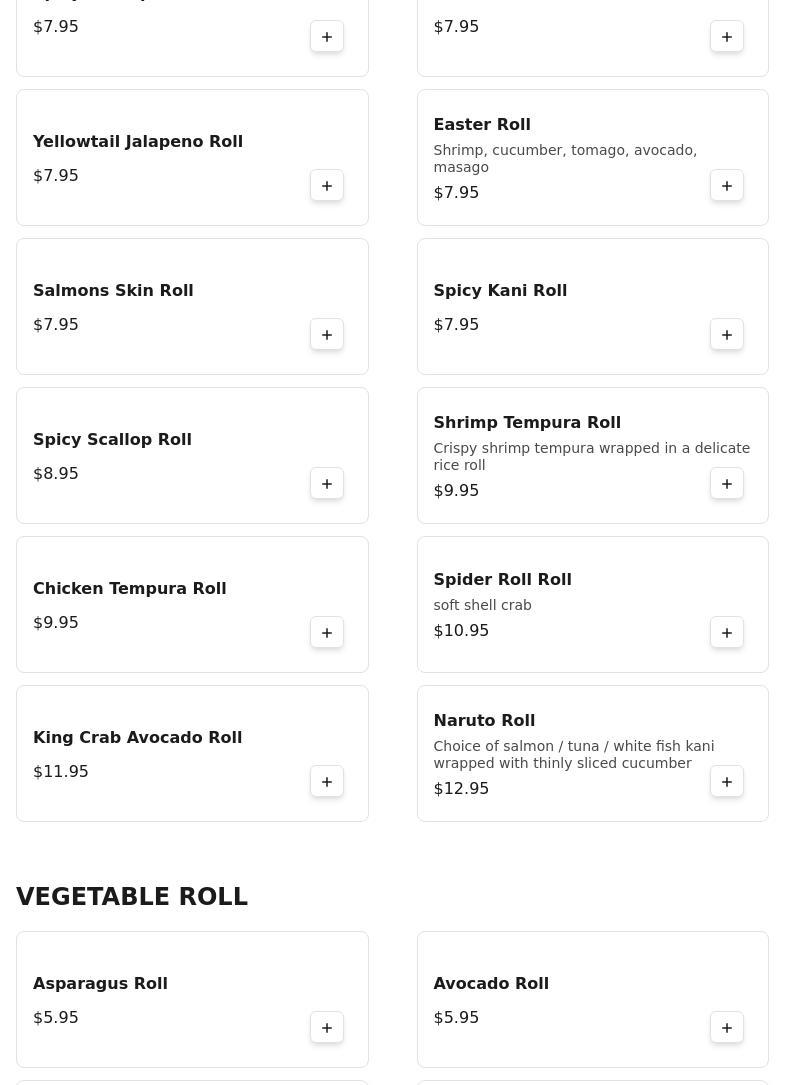Add Naruto Roll with plus icon

coord(727,781)
